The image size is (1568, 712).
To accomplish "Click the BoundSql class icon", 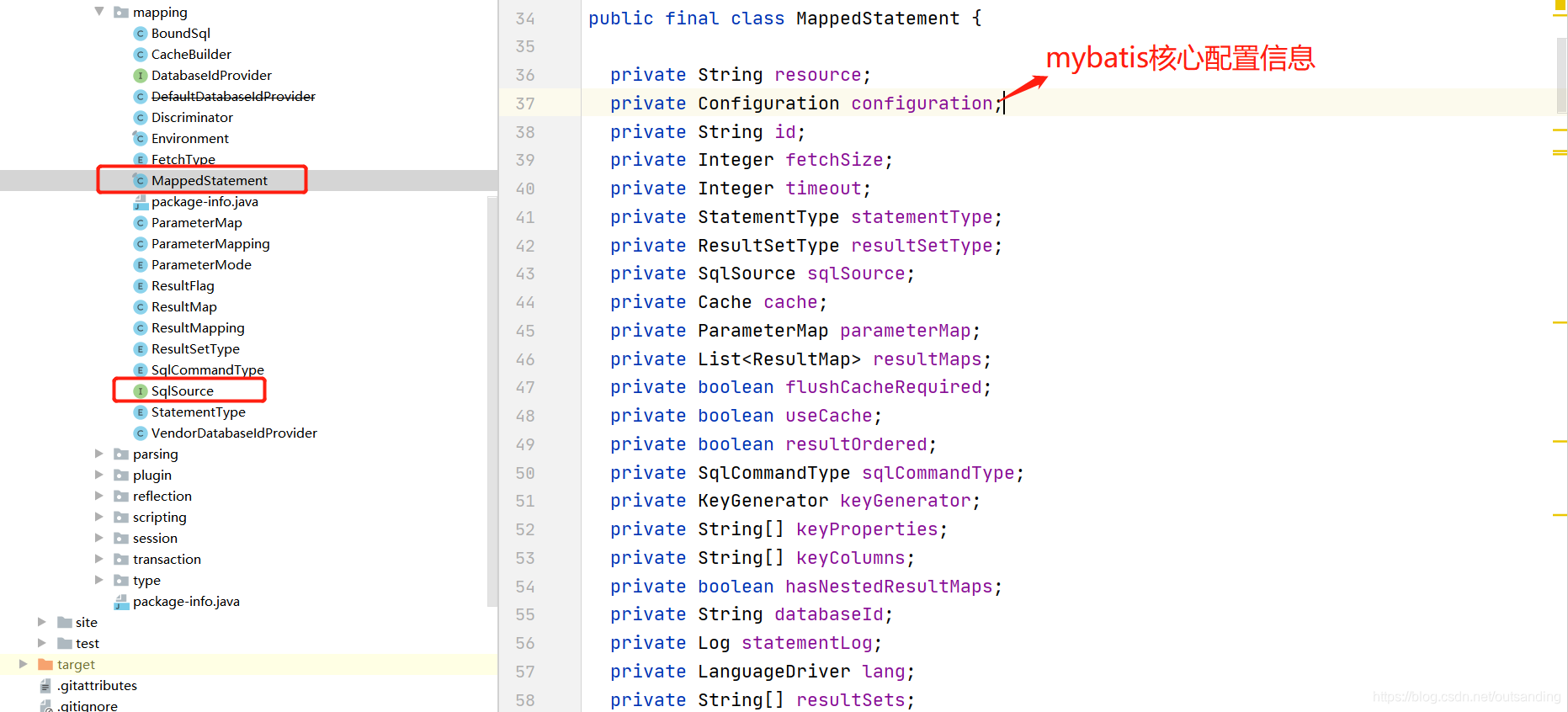I will click(x=141, y=34).
